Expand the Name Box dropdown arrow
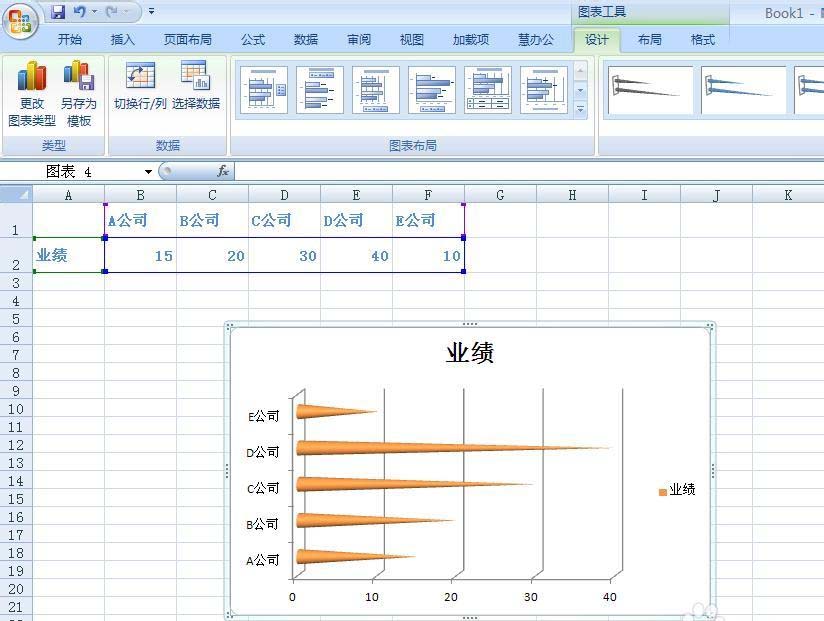Viewport: 824px width, 621px height. [x=148, y=172]
